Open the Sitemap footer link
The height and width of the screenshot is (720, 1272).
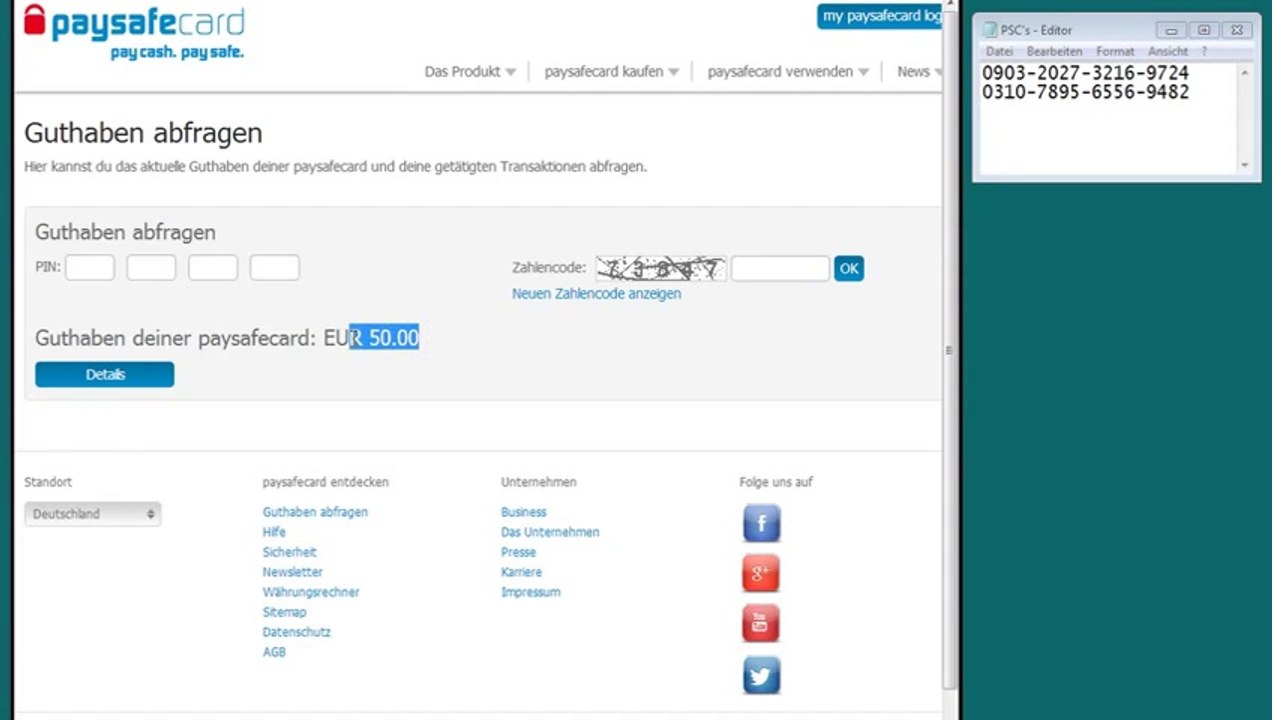click(x=284, y=612)
